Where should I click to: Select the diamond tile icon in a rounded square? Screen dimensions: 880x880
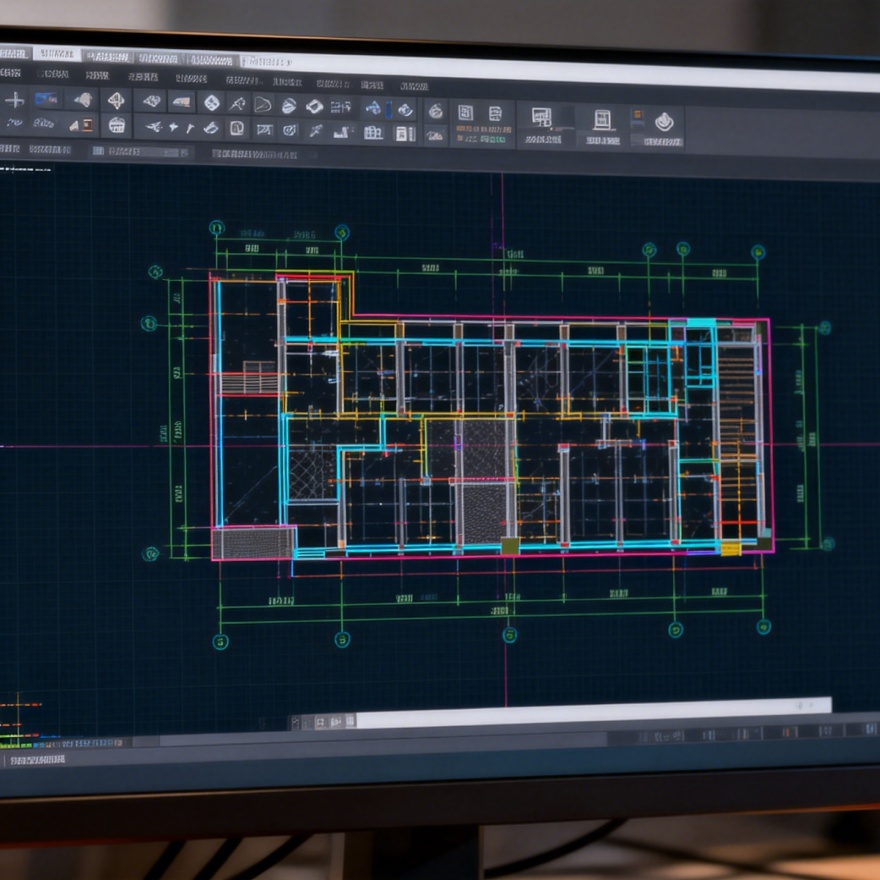212,103
